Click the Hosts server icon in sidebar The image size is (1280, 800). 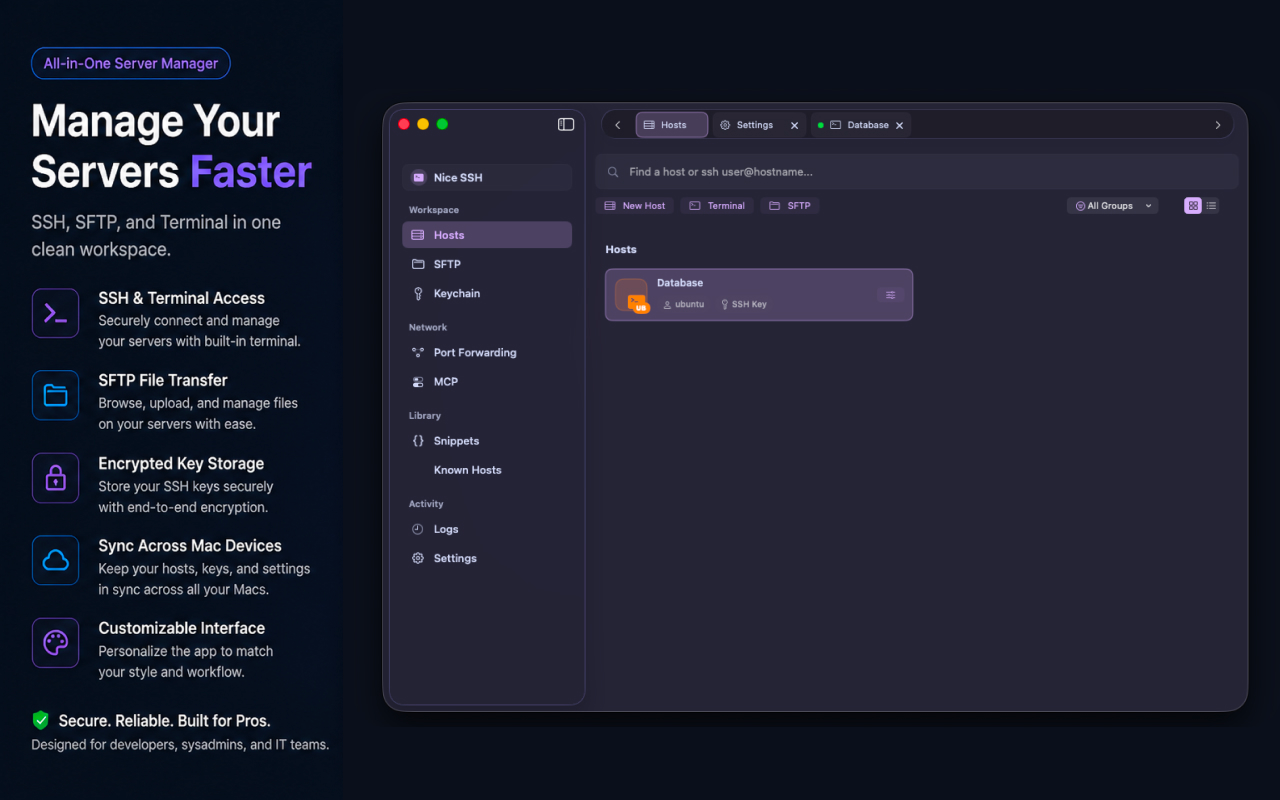tap(418, 235)
